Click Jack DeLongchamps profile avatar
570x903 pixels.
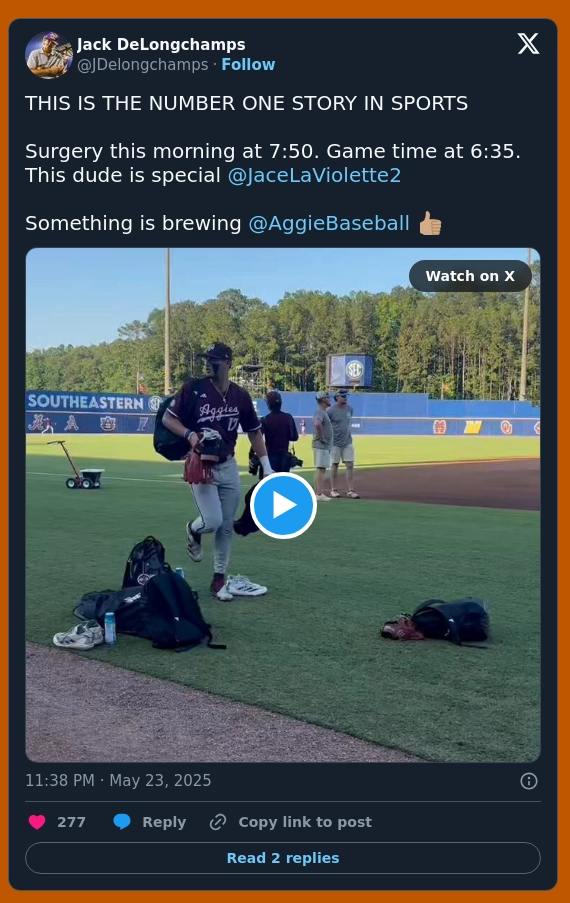pyautogui.click(x=48, y=55)
